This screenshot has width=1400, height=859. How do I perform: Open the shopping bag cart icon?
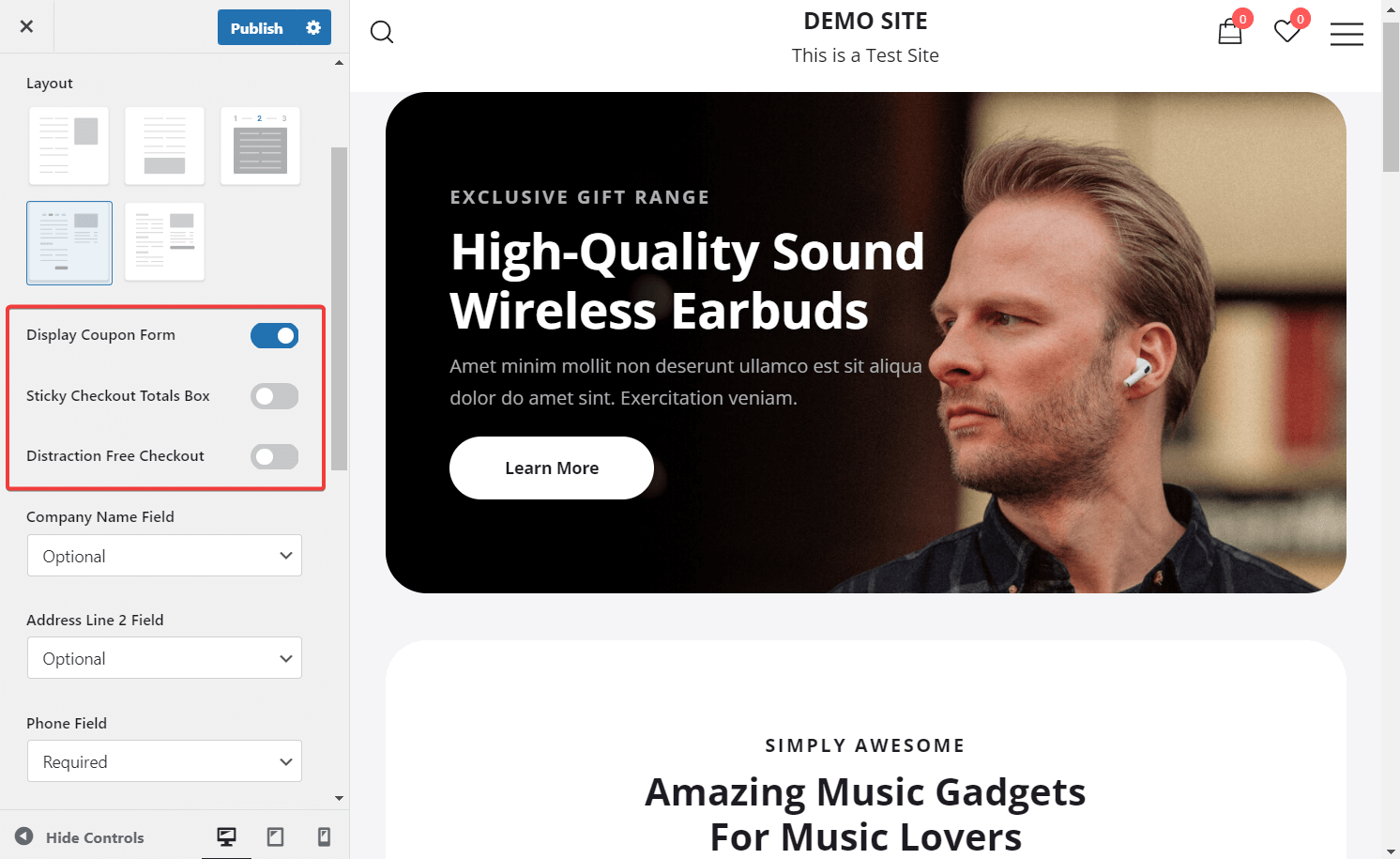(x=1230, y=32)
